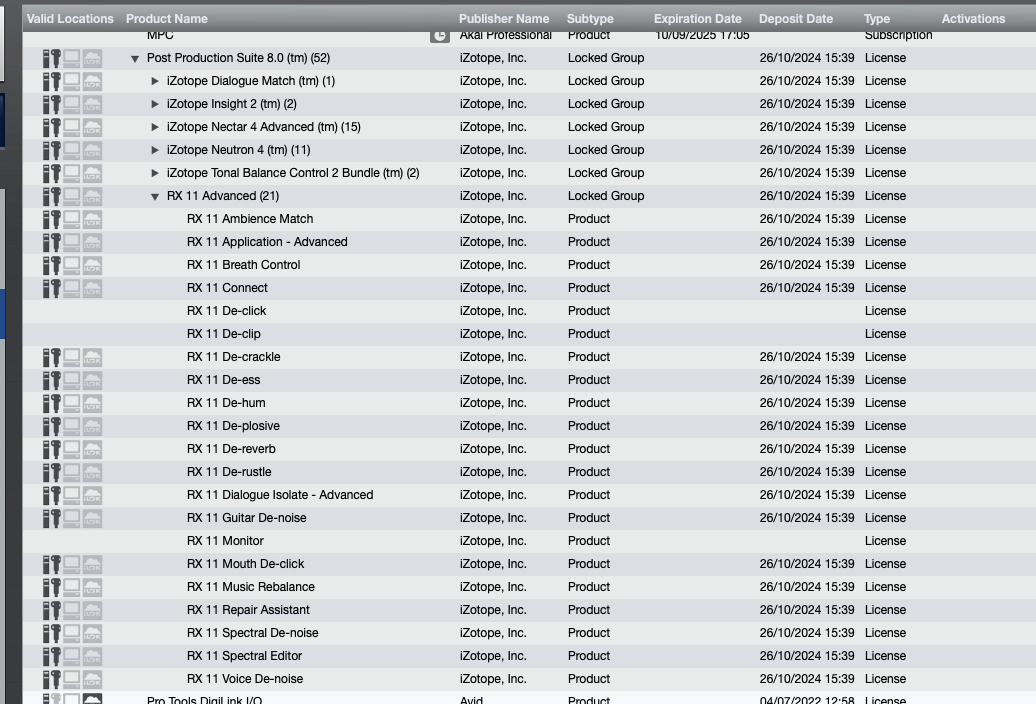Expand iZotope Neutron 4 group
1036x704 pixels.
[155, 151]
